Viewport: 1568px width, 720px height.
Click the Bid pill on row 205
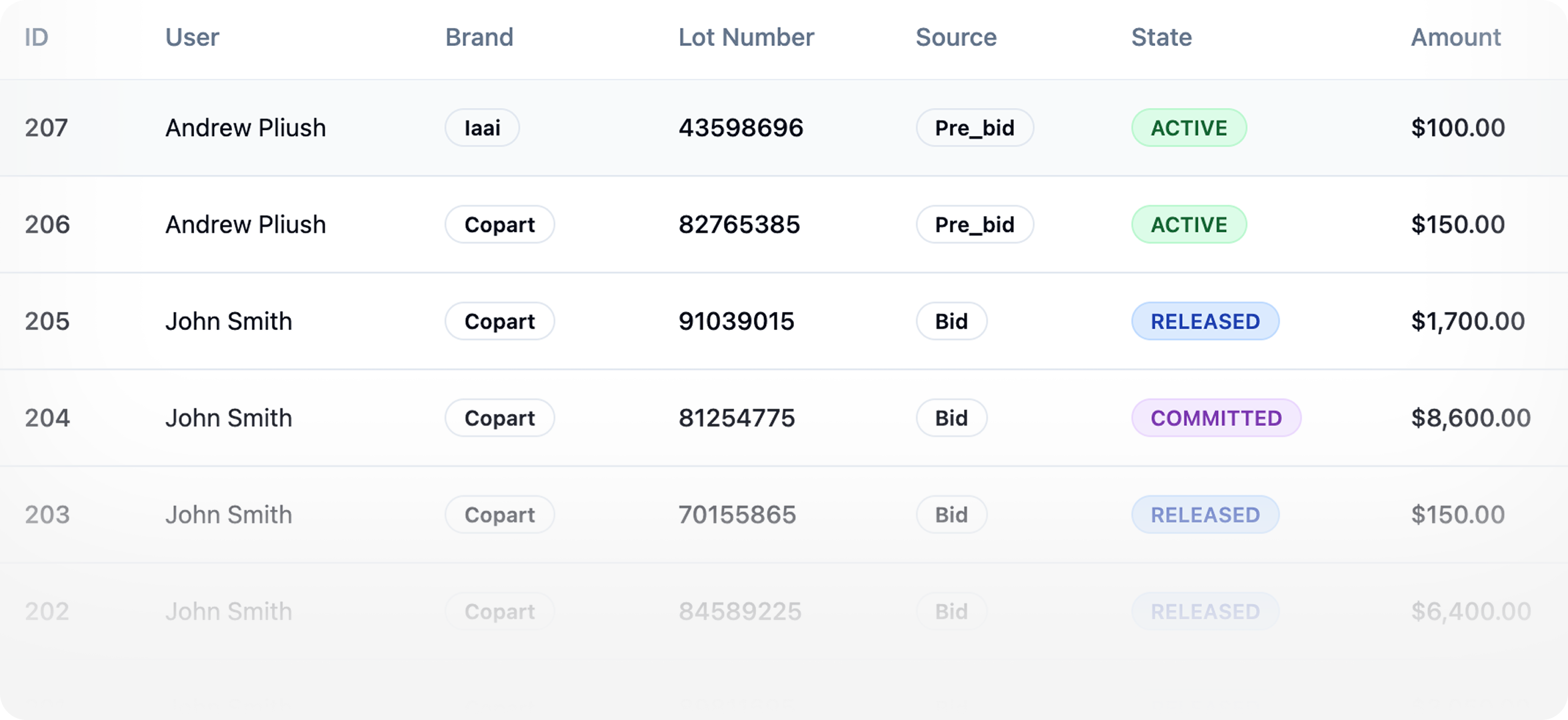pyautogui.click(x=951, y=321)
